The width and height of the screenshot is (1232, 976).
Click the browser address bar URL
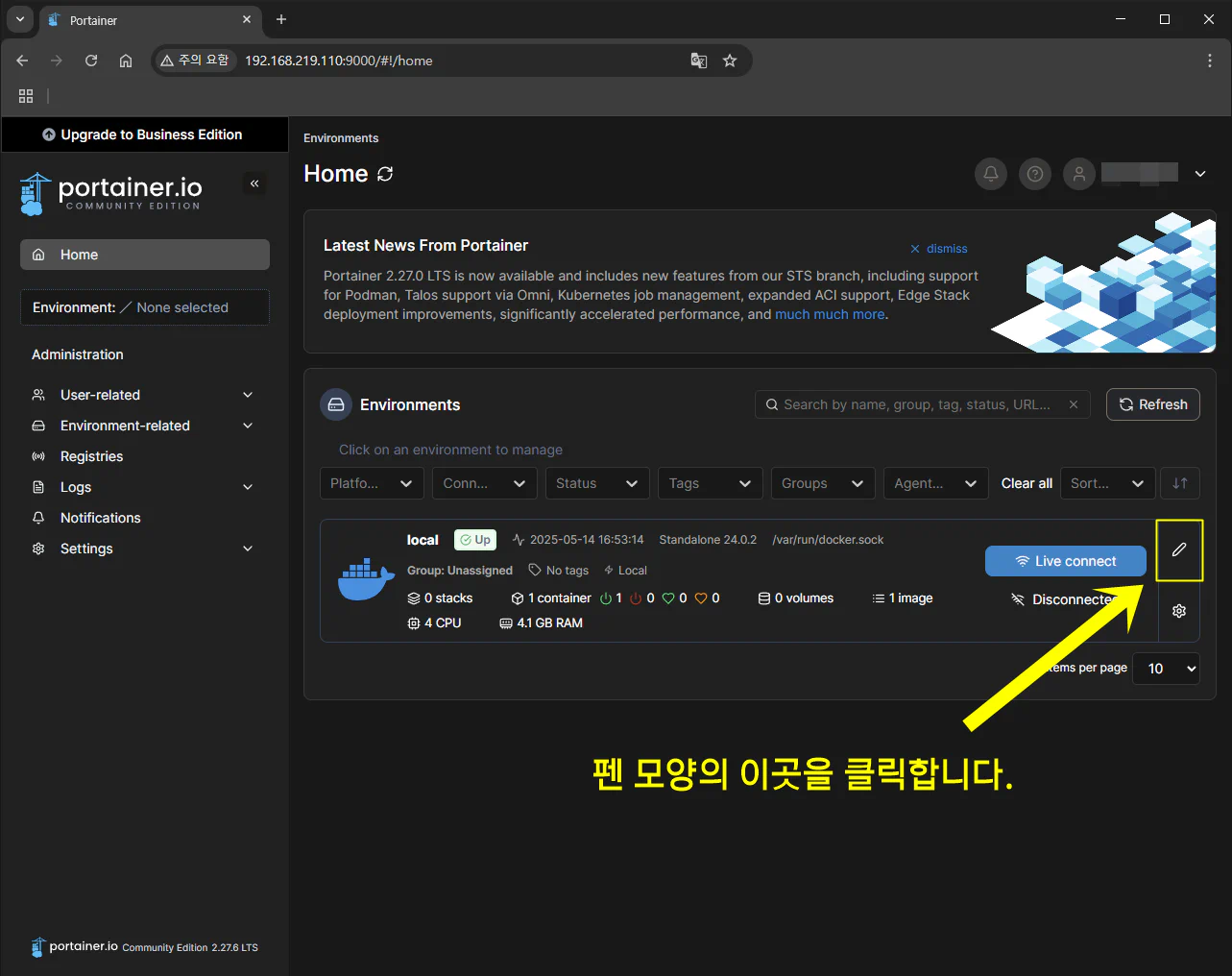click(x=338, y=61)
